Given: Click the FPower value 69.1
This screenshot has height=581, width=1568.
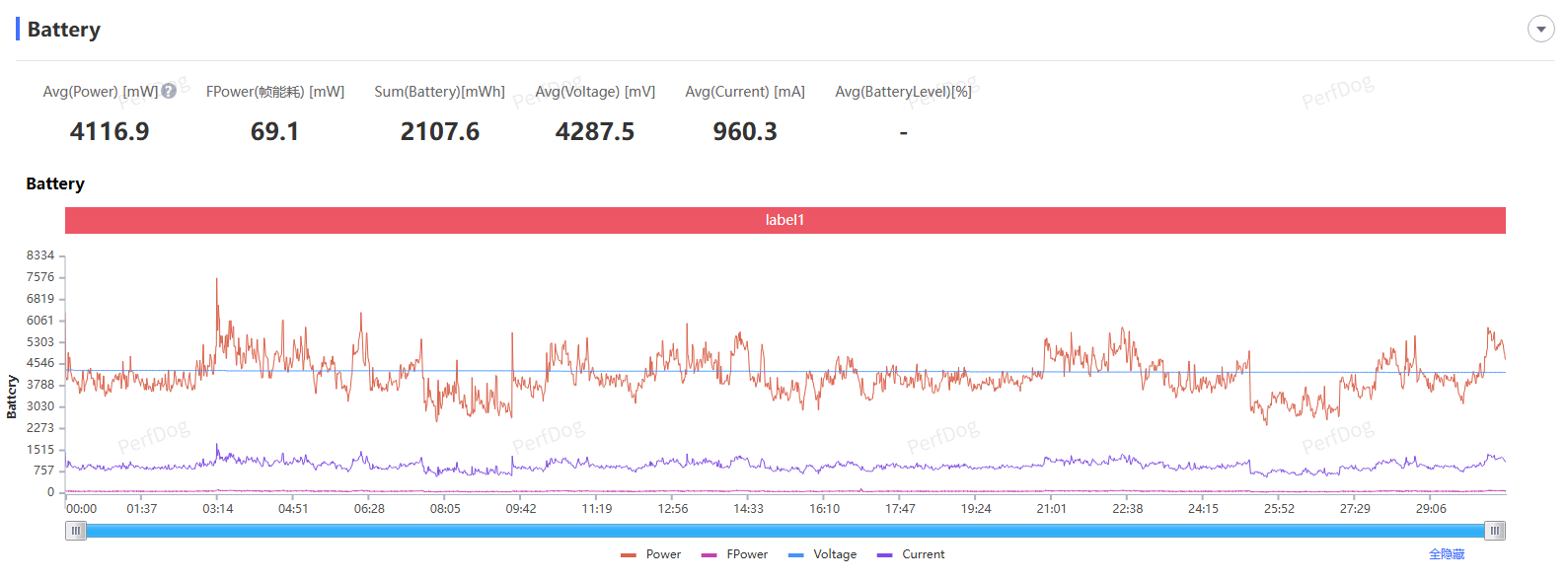Looking at the screenshot, I should (274, 131).
